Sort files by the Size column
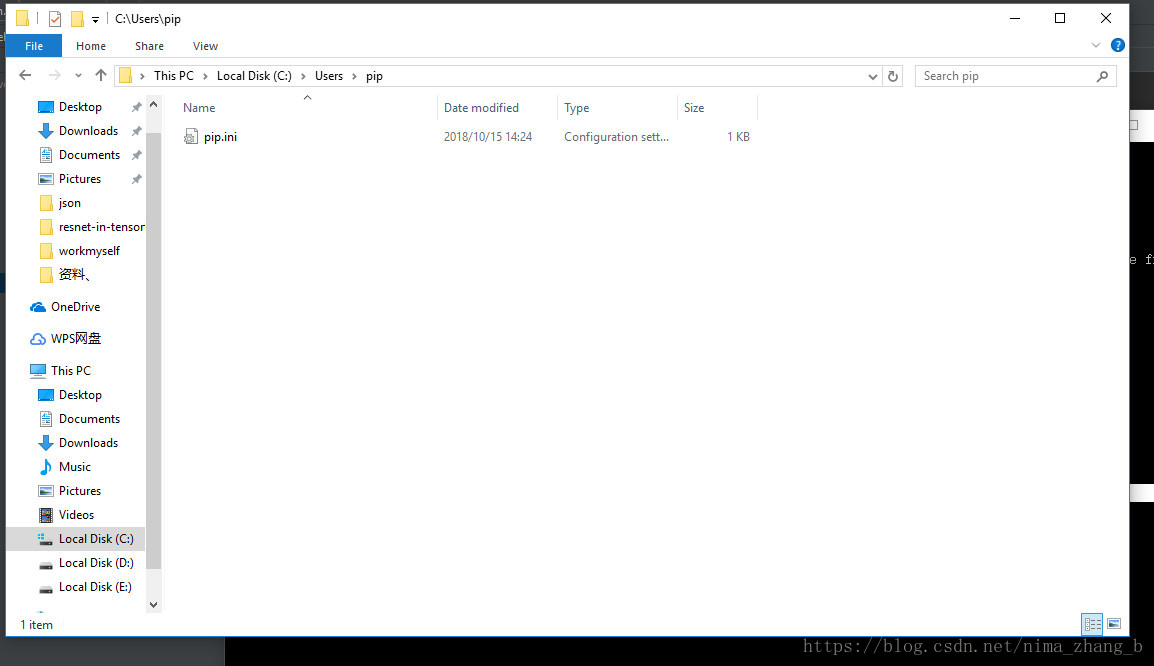 coord(694,107)
